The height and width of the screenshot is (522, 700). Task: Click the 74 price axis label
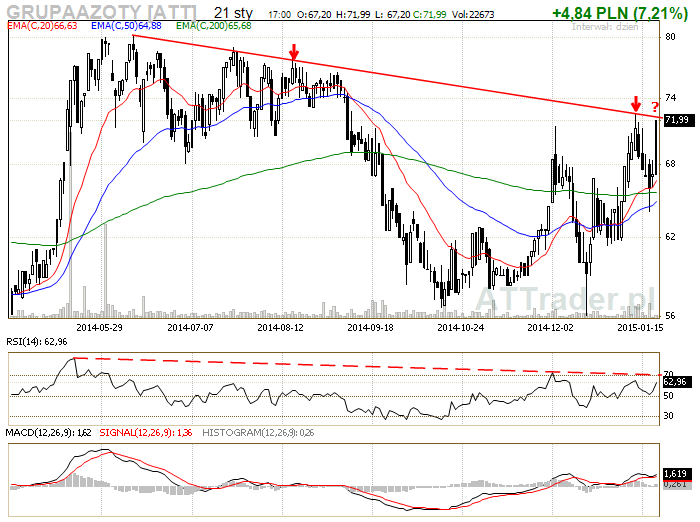tap(670, 97)
